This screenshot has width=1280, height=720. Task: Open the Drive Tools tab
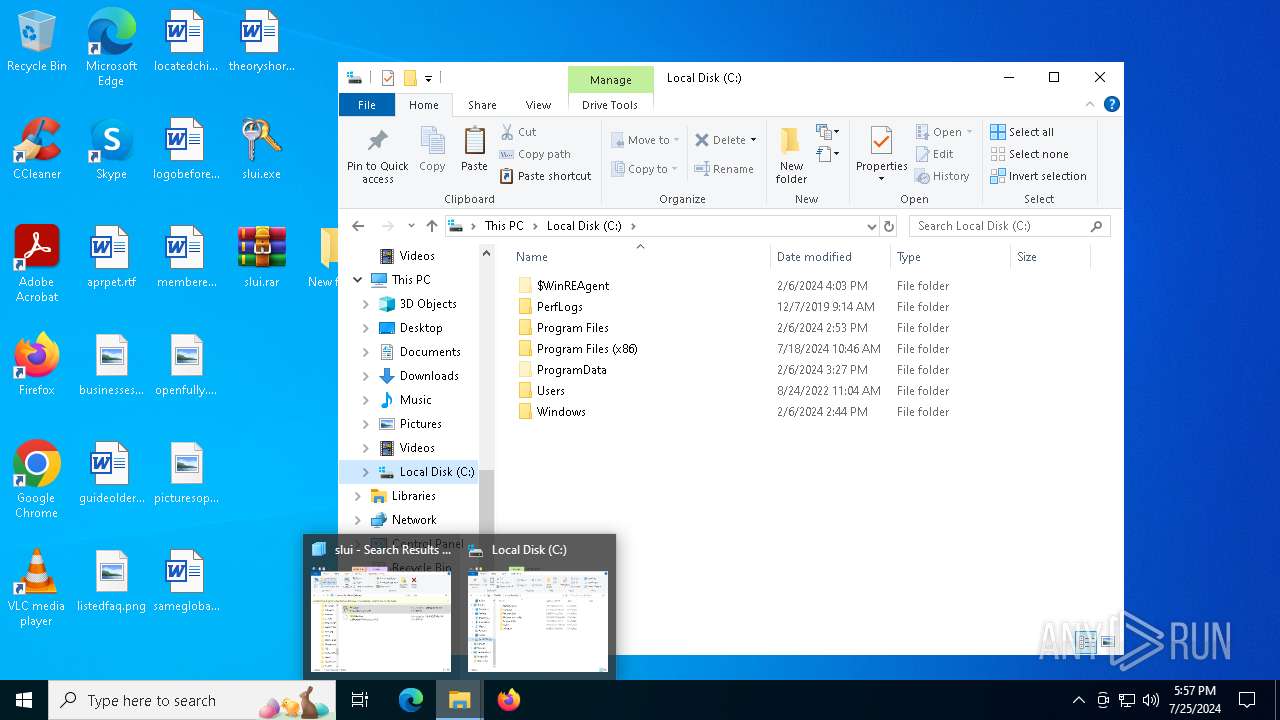click(610, 105)
